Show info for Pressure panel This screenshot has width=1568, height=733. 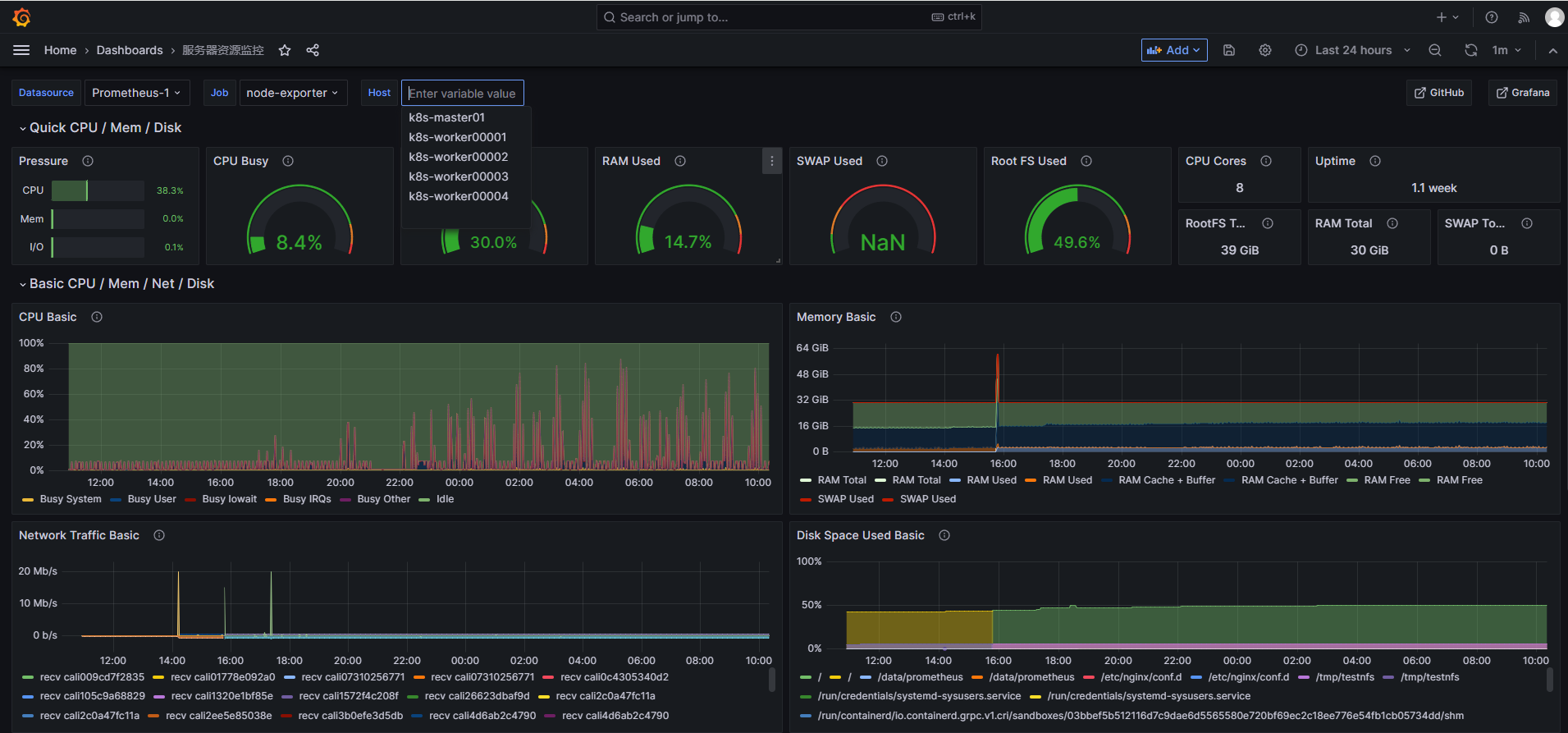pyautogui.click(x=88, y=161)
